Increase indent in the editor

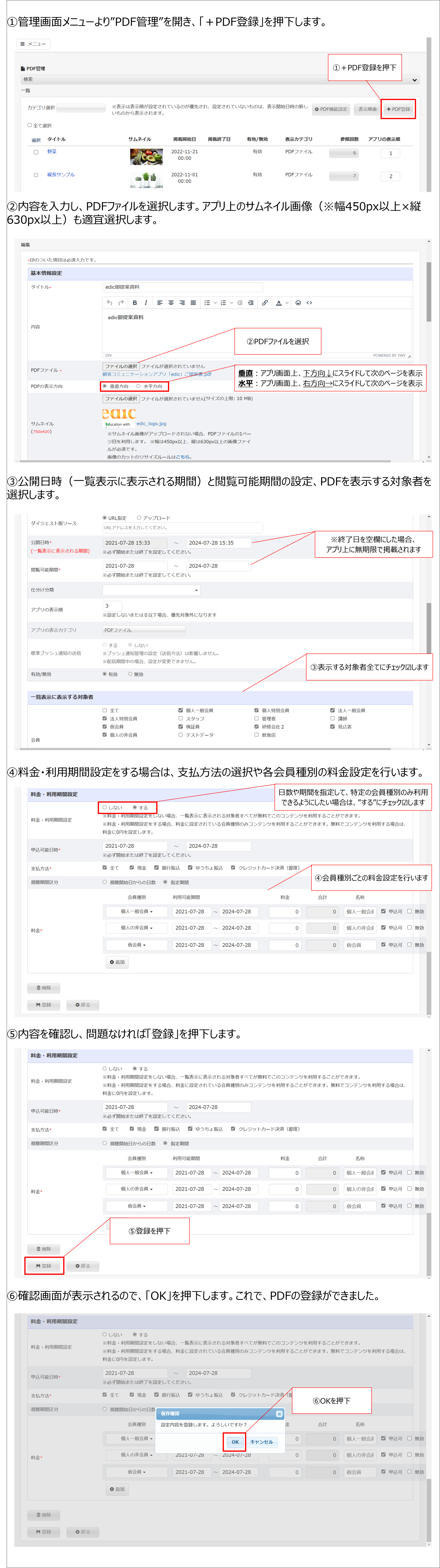coord(251,302)
